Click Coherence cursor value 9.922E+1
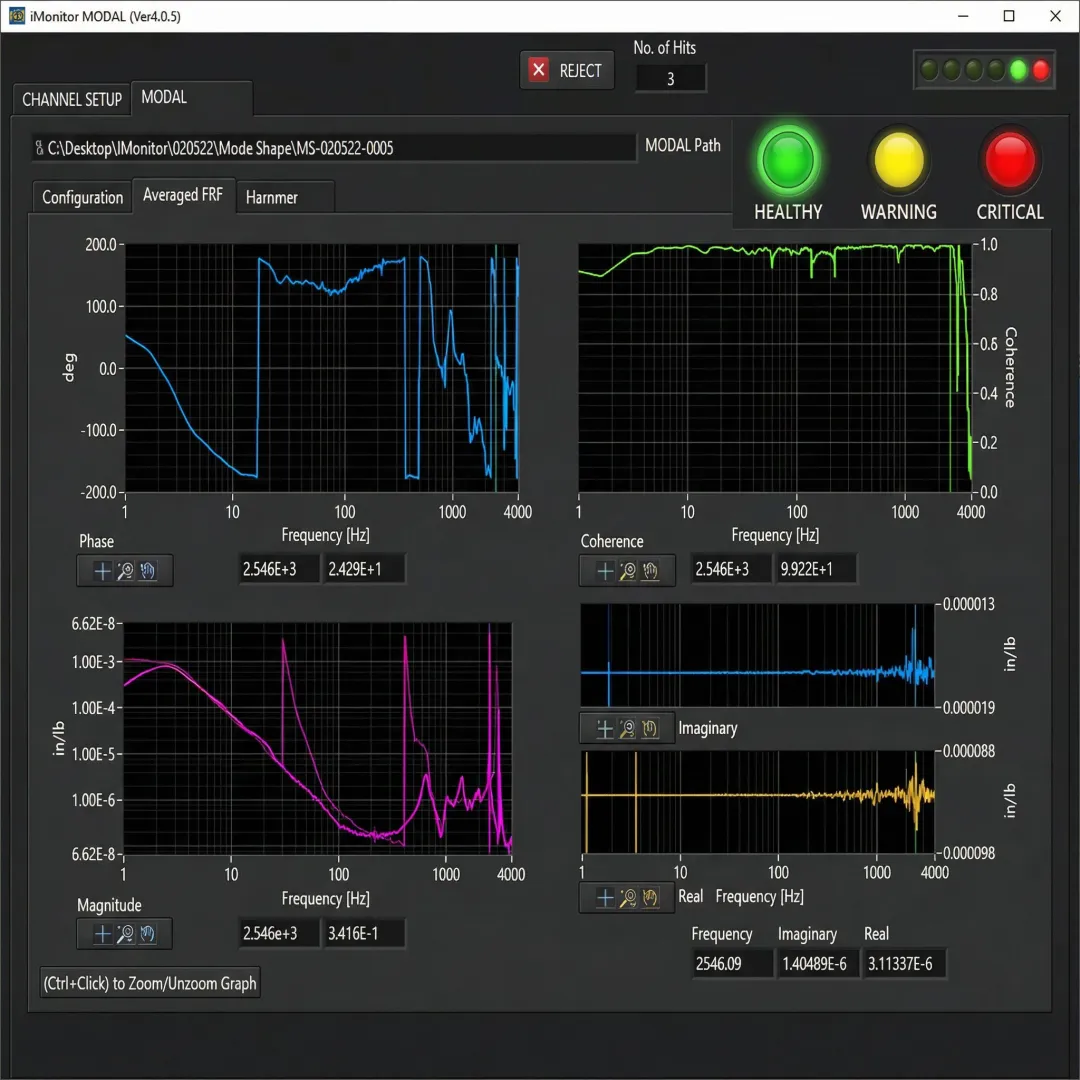The height and width of the screenshot is (1080, 1080). pos(816,570)
